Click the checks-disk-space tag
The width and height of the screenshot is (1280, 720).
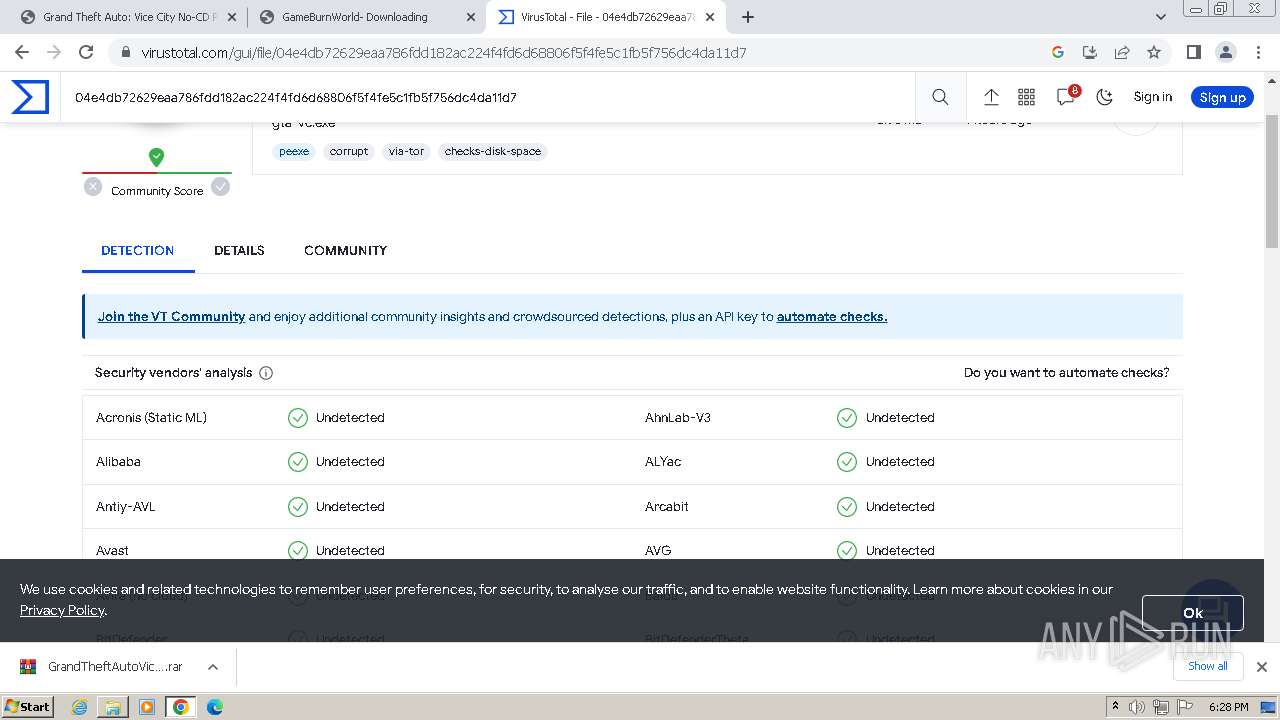point(493,151)
